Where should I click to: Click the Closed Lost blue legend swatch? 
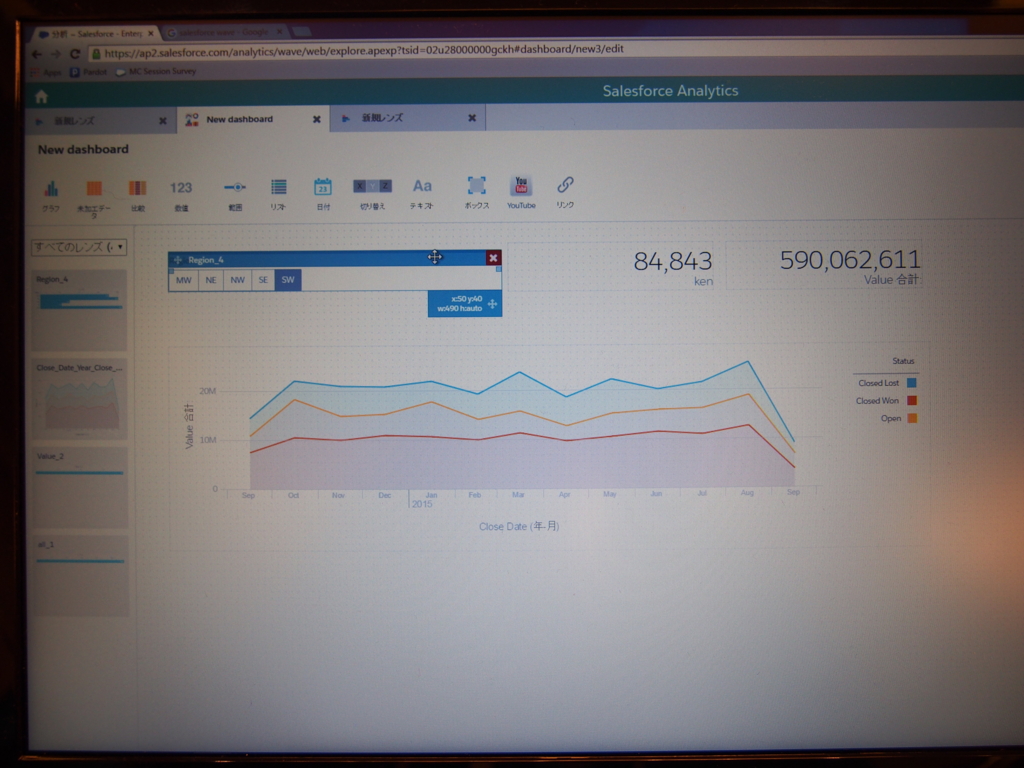(x=912, y=383)
